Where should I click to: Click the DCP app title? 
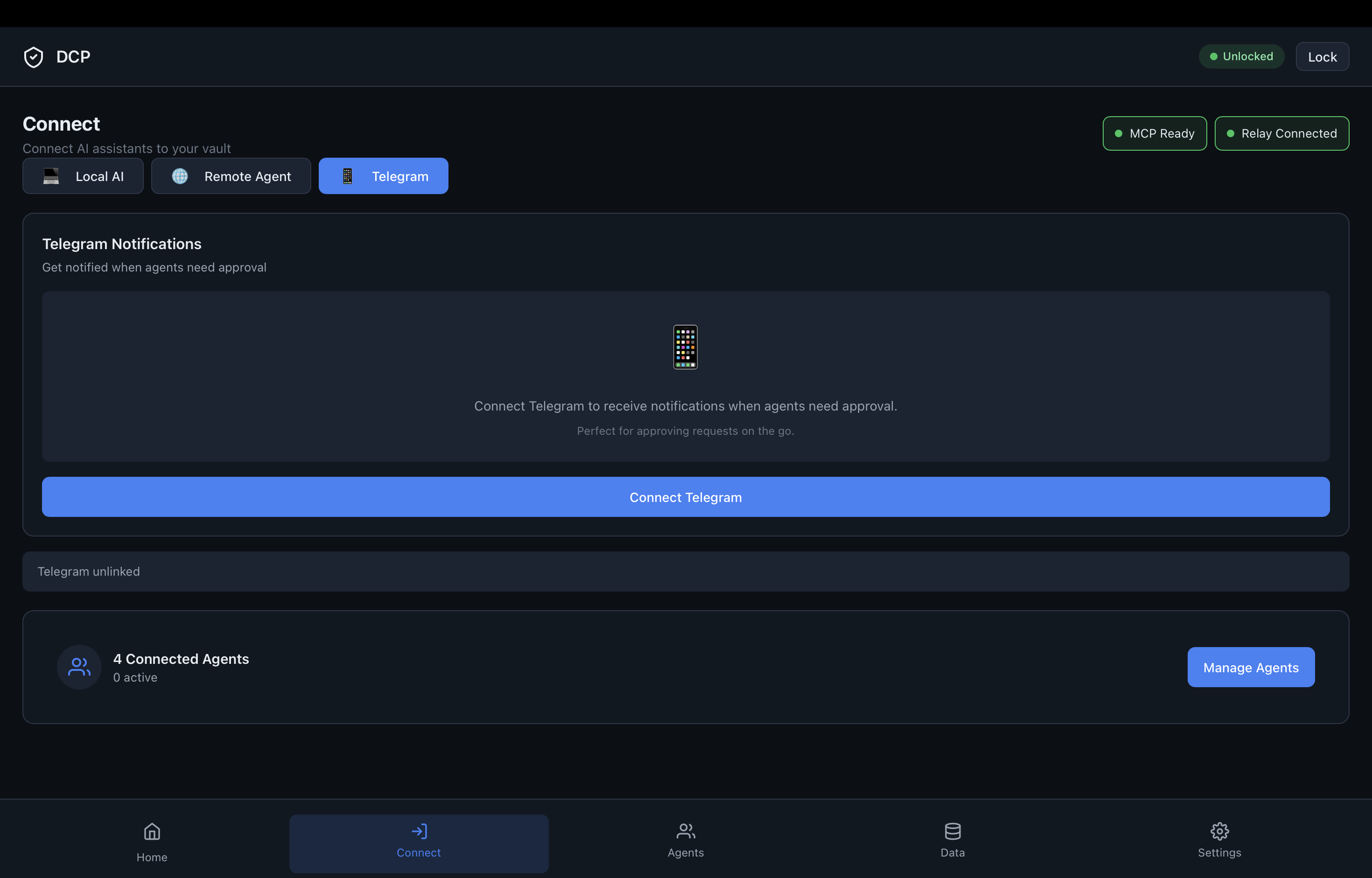[73, 57]
